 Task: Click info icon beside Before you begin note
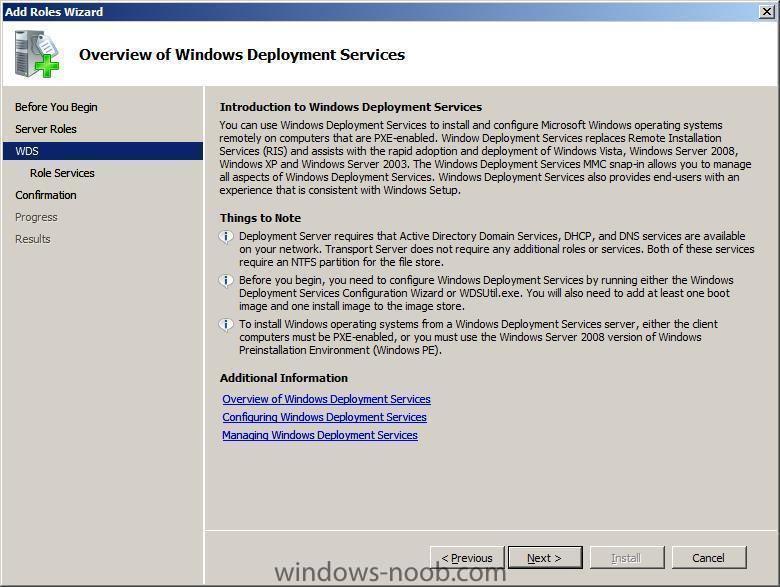(x=226, y=281)
